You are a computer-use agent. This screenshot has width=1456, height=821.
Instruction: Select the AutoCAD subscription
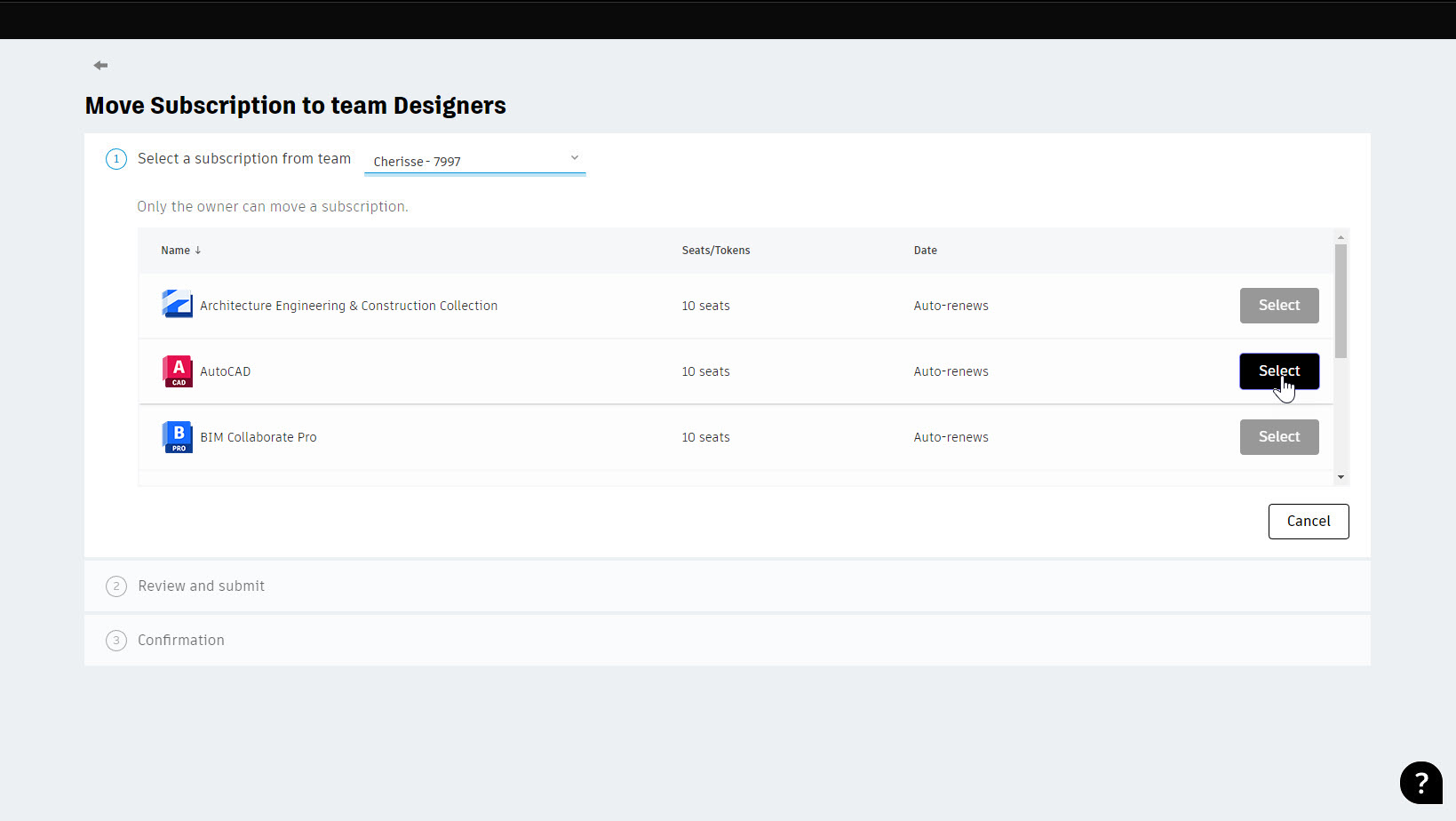pyautogui.click(x=1279, y=371)
